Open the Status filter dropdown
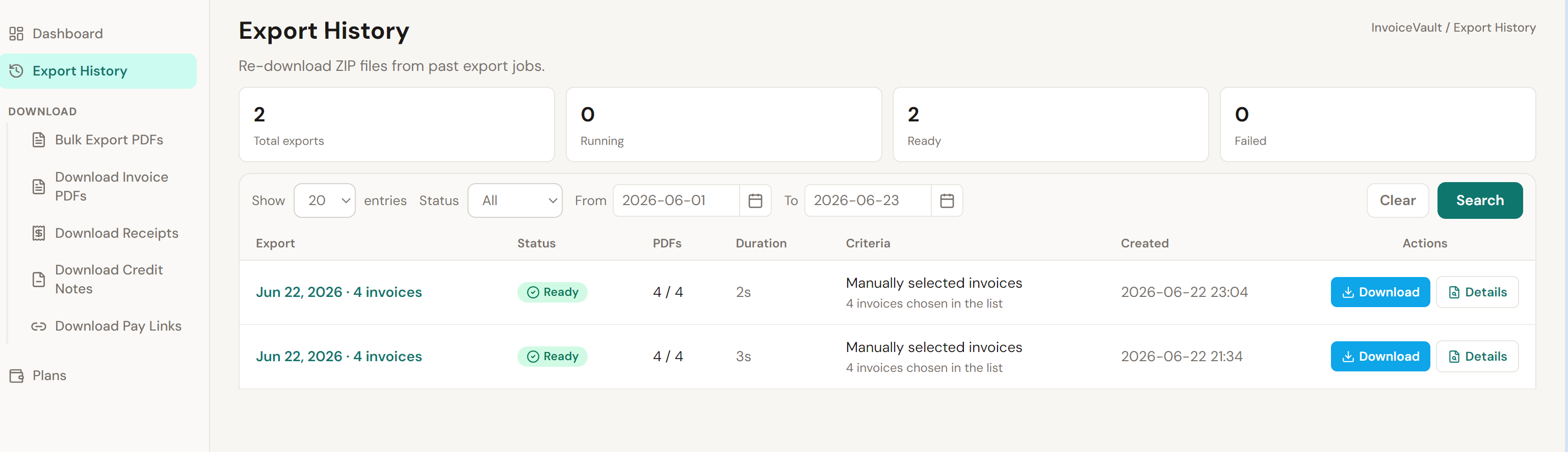The height and width of the screenshot is (452, 1568). pyautogui.click(x=515, y=200)
